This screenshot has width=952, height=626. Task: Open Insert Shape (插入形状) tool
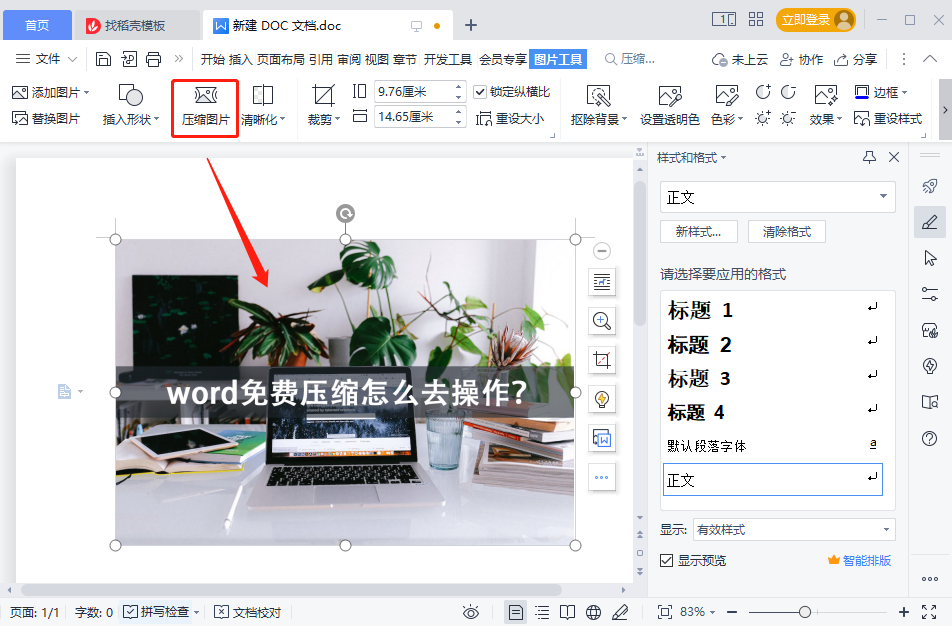[x=131, y=105]
